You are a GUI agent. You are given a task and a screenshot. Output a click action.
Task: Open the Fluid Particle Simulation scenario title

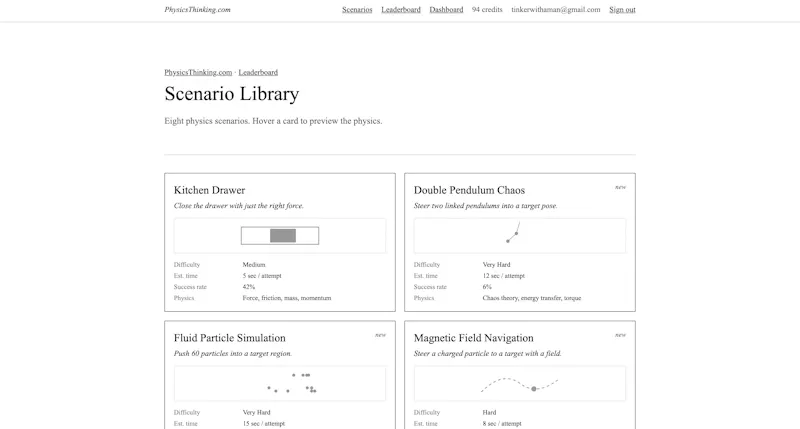tap(230, 338)
